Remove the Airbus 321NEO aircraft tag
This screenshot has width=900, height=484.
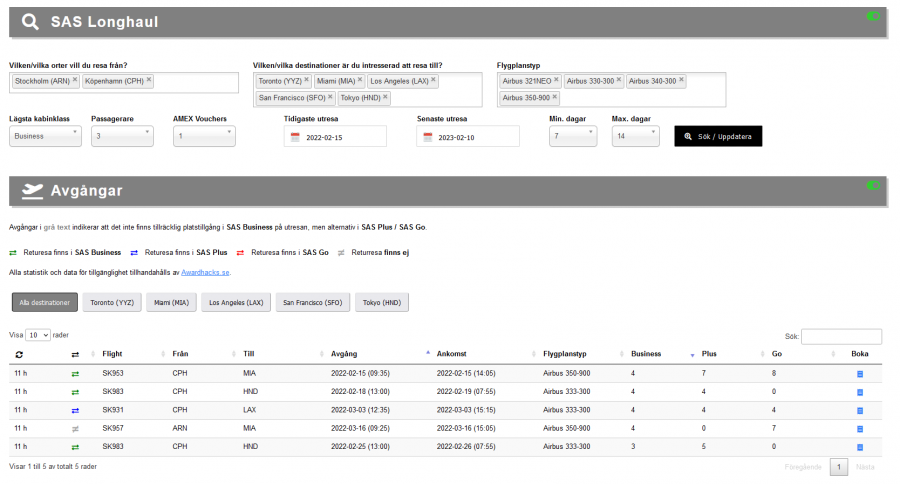[x=556, y=80]
